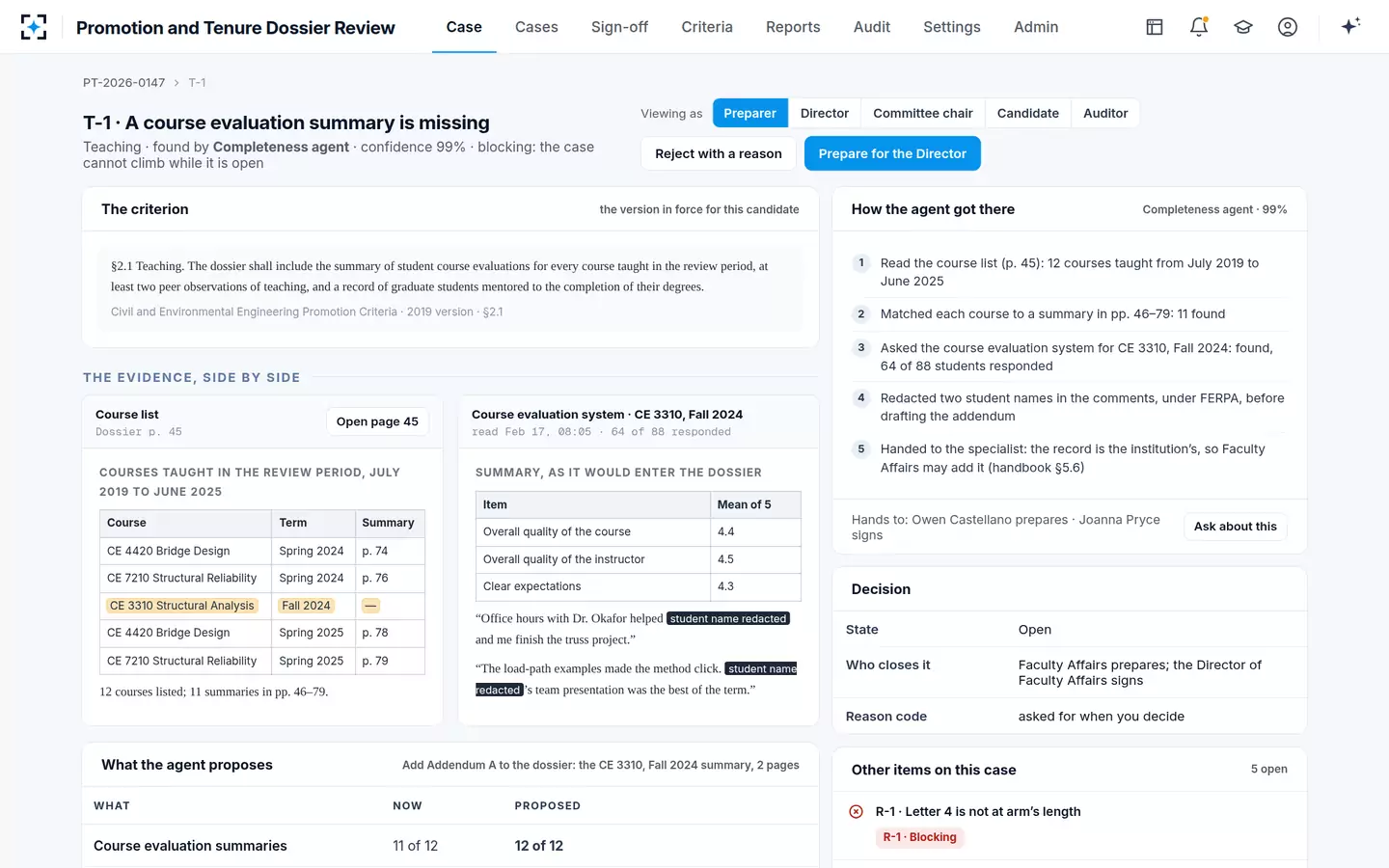Viewport: 1389px width, 868px height.
Task: Click Ask about this
Action: click(1235, 527)
